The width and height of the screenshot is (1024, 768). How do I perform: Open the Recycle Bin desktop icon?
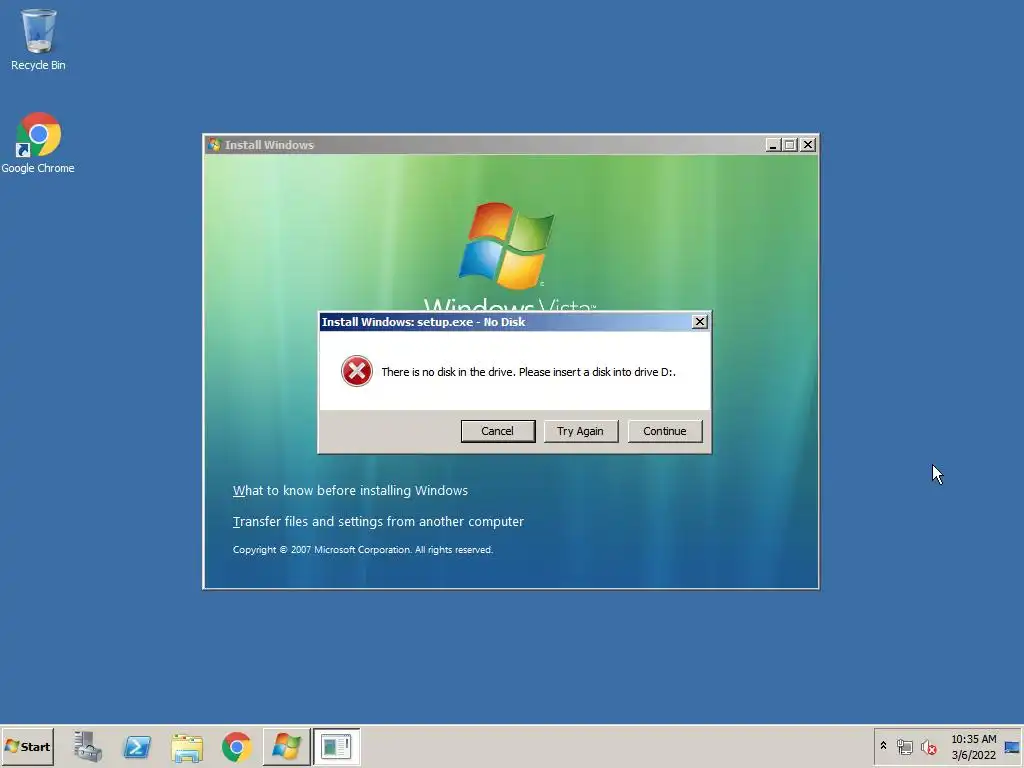(x=38, y=39)
